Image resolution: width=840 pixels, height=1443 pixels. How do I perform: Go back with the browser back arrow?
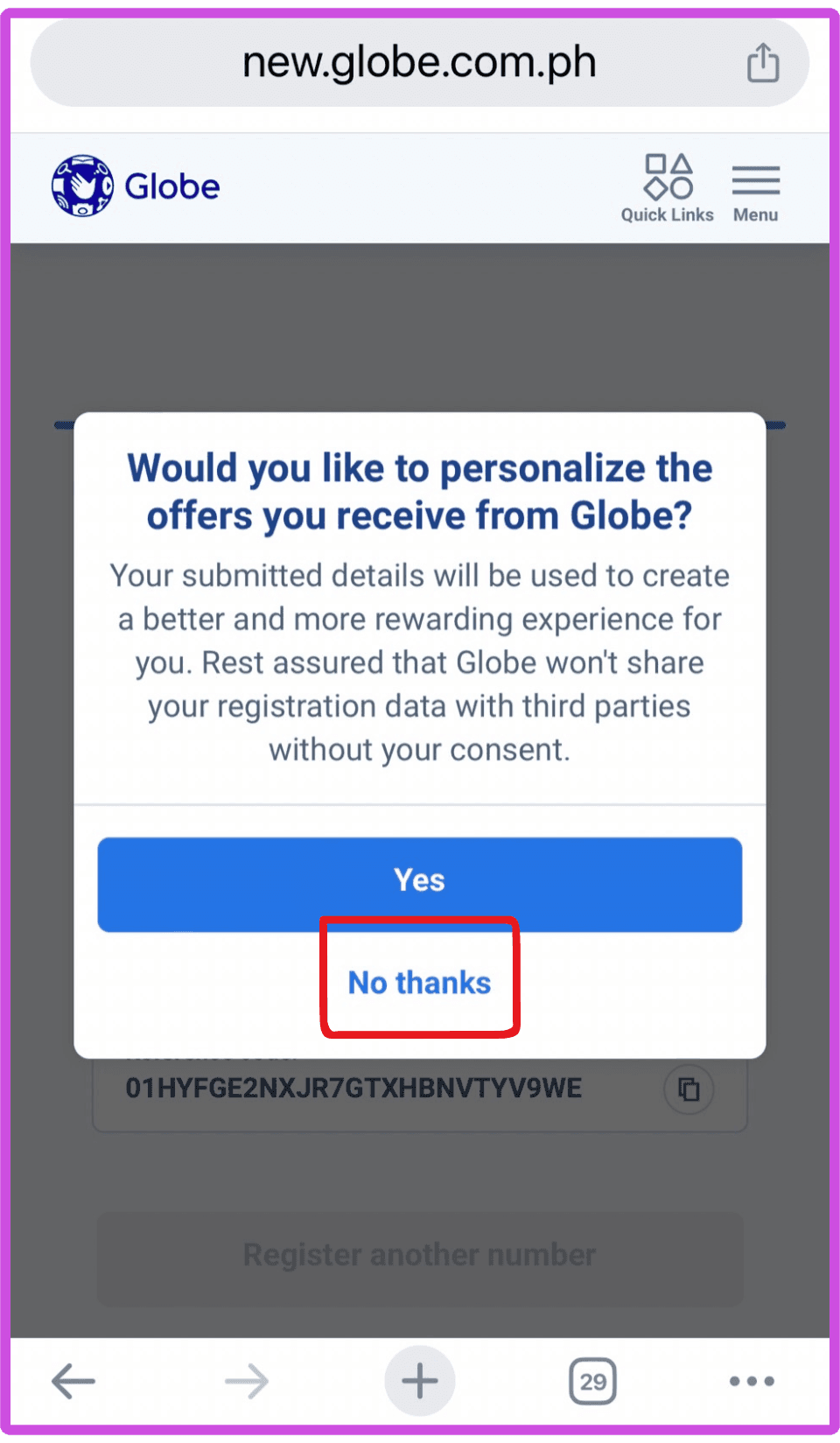(x=73, y=1381)
